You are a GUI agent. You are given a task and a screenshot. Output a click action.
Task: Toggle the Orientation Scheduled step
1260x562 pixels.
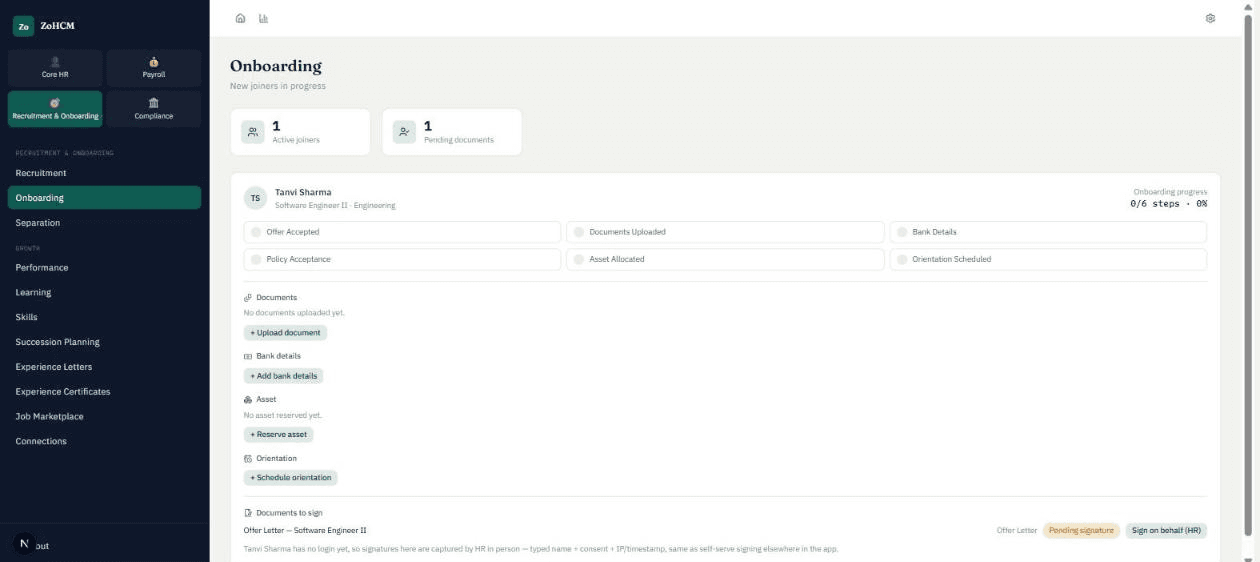point(1048,259)
